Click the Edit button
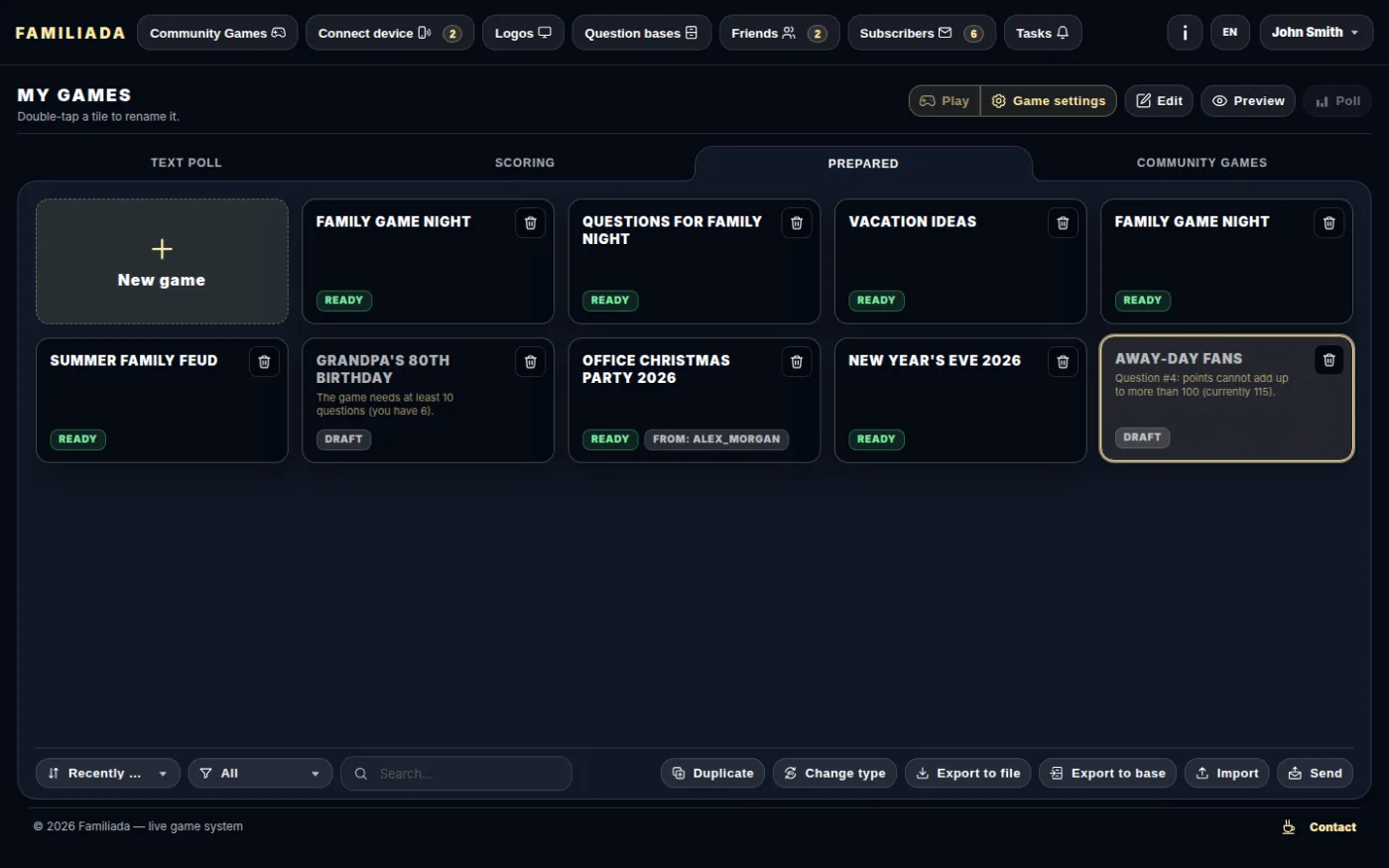 [x=1159, y=101]
